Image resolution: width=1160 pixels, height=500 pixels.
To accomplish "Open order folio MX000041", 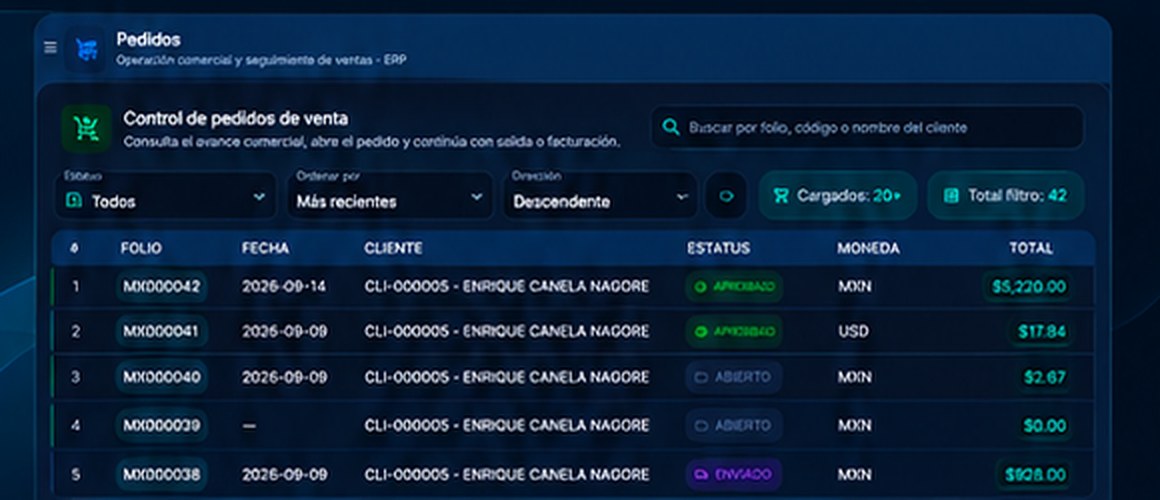I will pos(161,332).
